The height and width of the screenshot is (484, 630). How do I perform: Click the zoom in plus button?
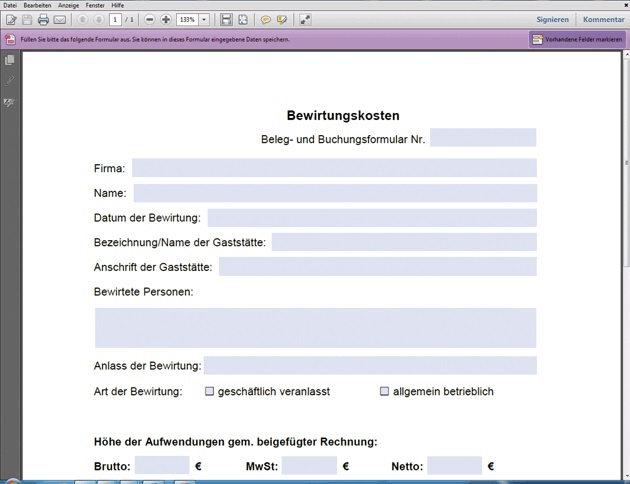(166, 20)
